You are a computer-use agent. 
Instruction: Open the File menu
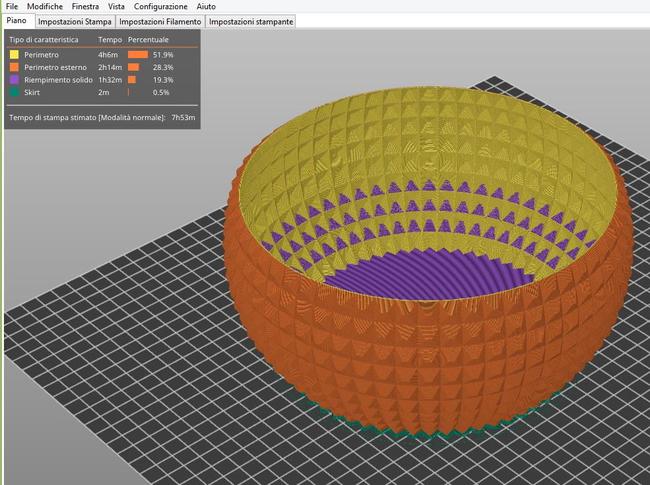11,6
